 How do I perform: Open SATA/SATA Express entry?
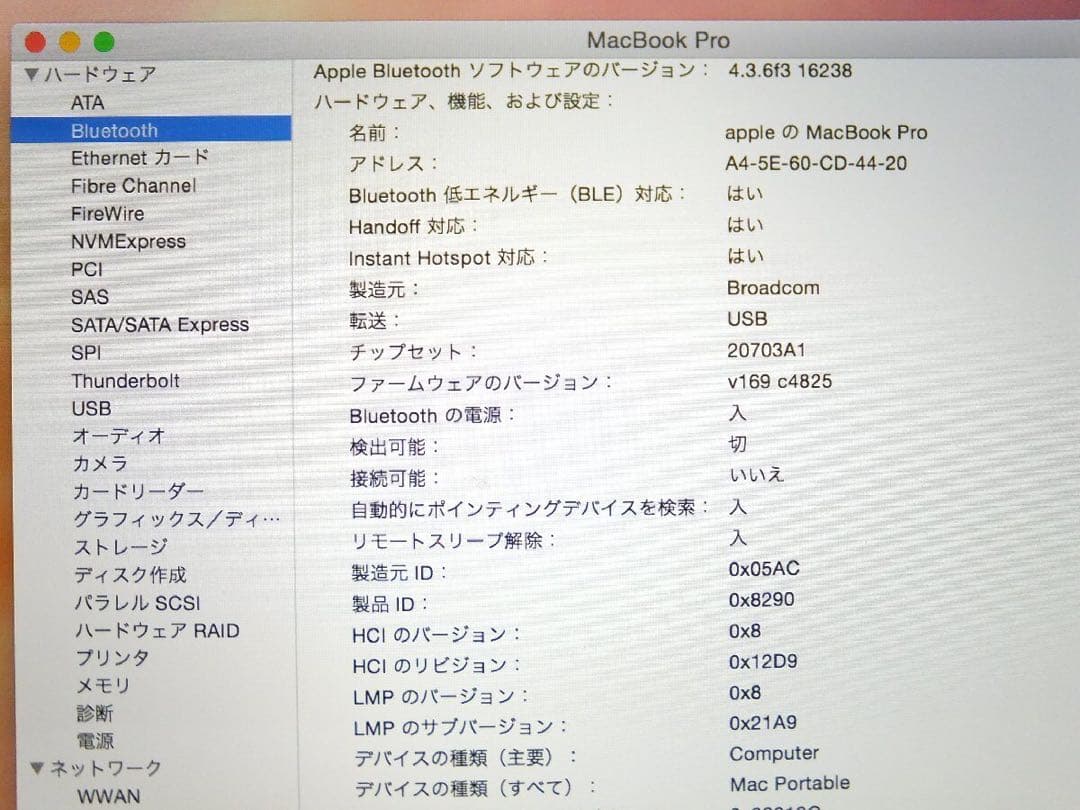[x=160, y=324]
